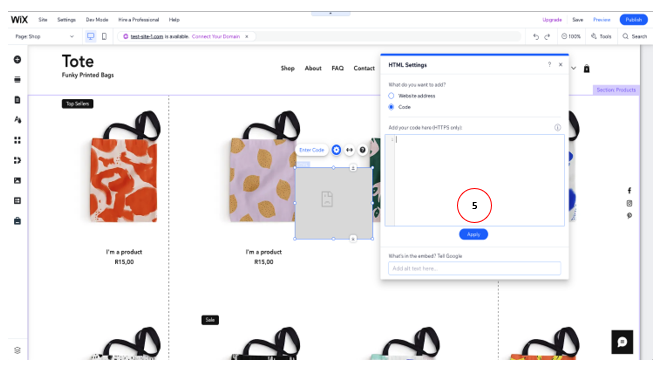
Task: Click the Preview button
Action: coord(602,20)
